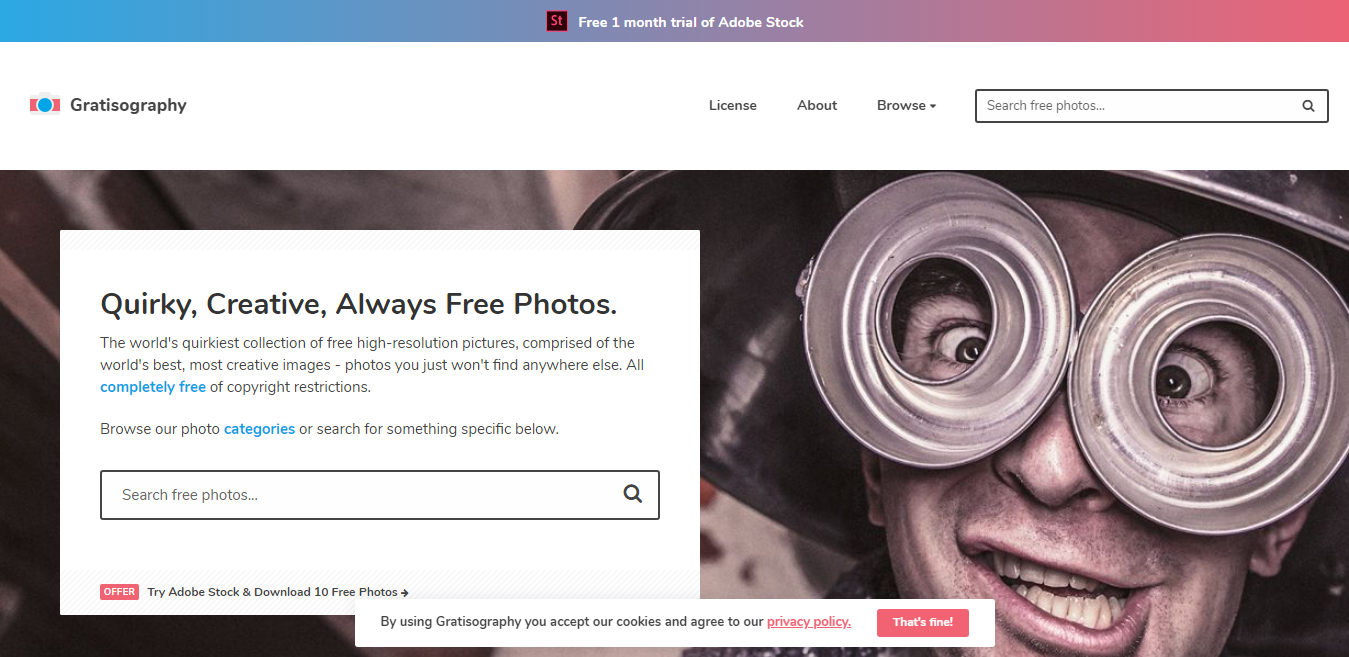Click the hero photo of man with goggles
Viewport: 1349px width, 657px height.
tap(1030, 400)
